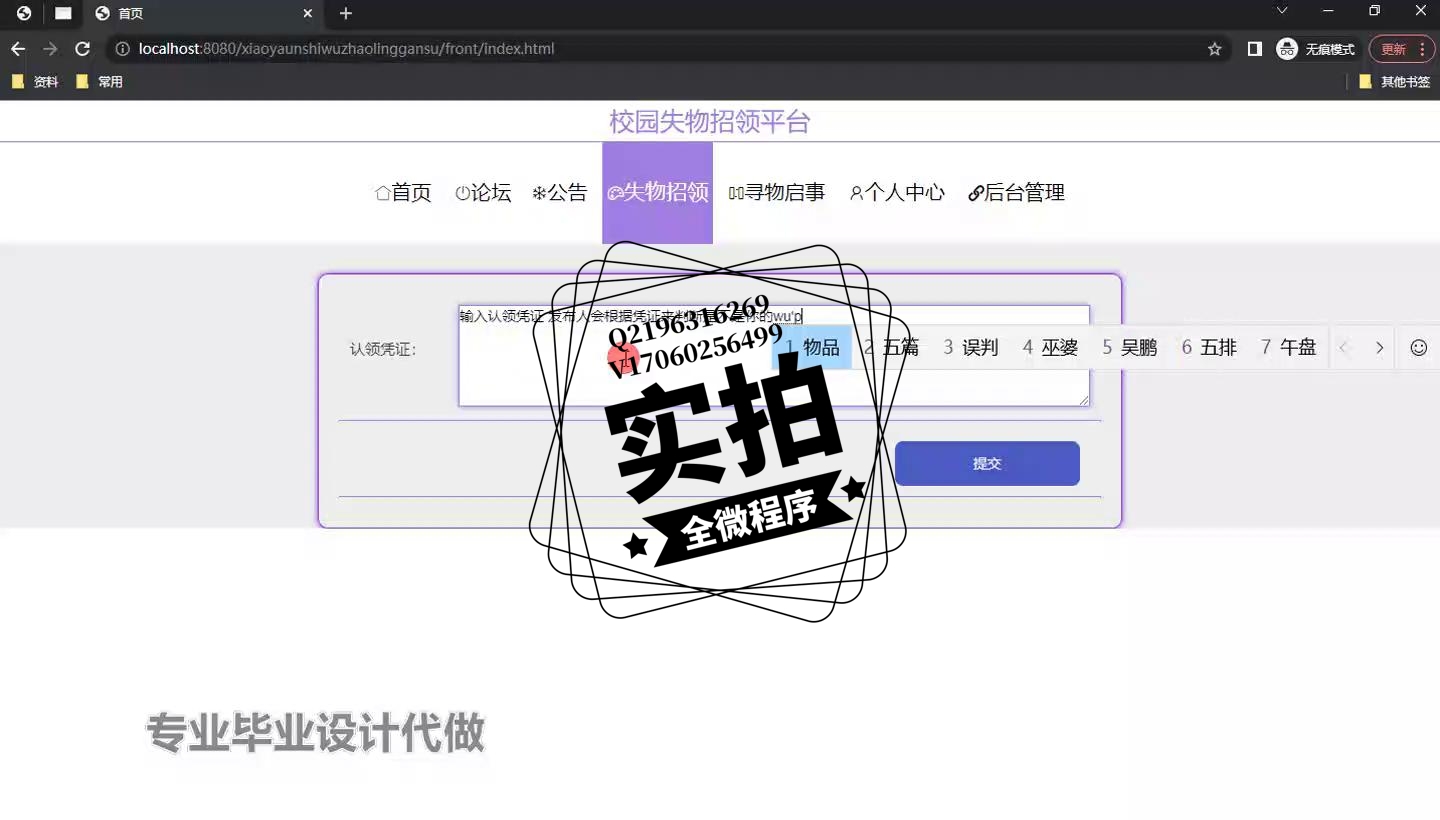
Task: Show next IME candidates page arrow
Action: [x=1379, y=348]
